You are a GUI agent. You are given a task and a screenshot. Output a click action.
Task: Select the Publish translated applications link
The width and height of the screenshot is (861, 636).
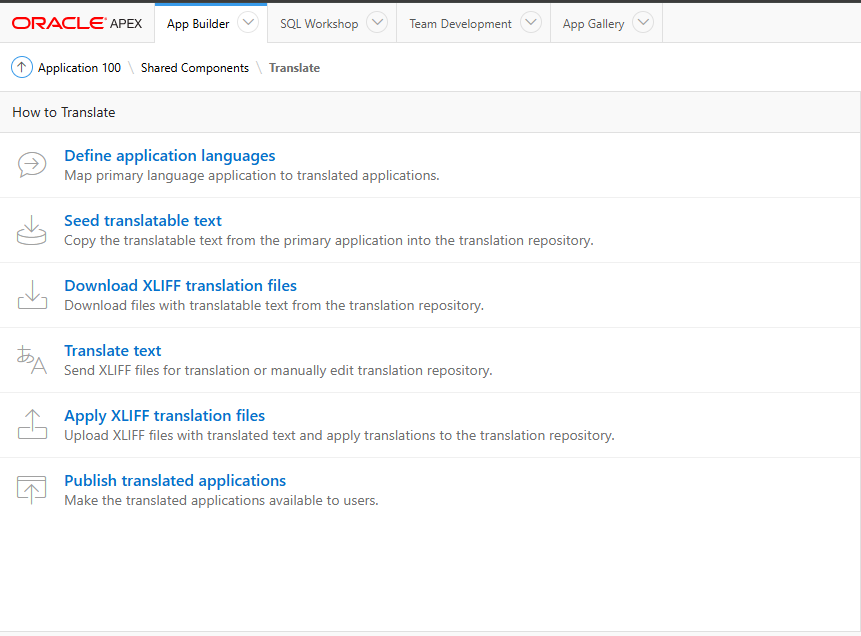click(x=175, y=481)
